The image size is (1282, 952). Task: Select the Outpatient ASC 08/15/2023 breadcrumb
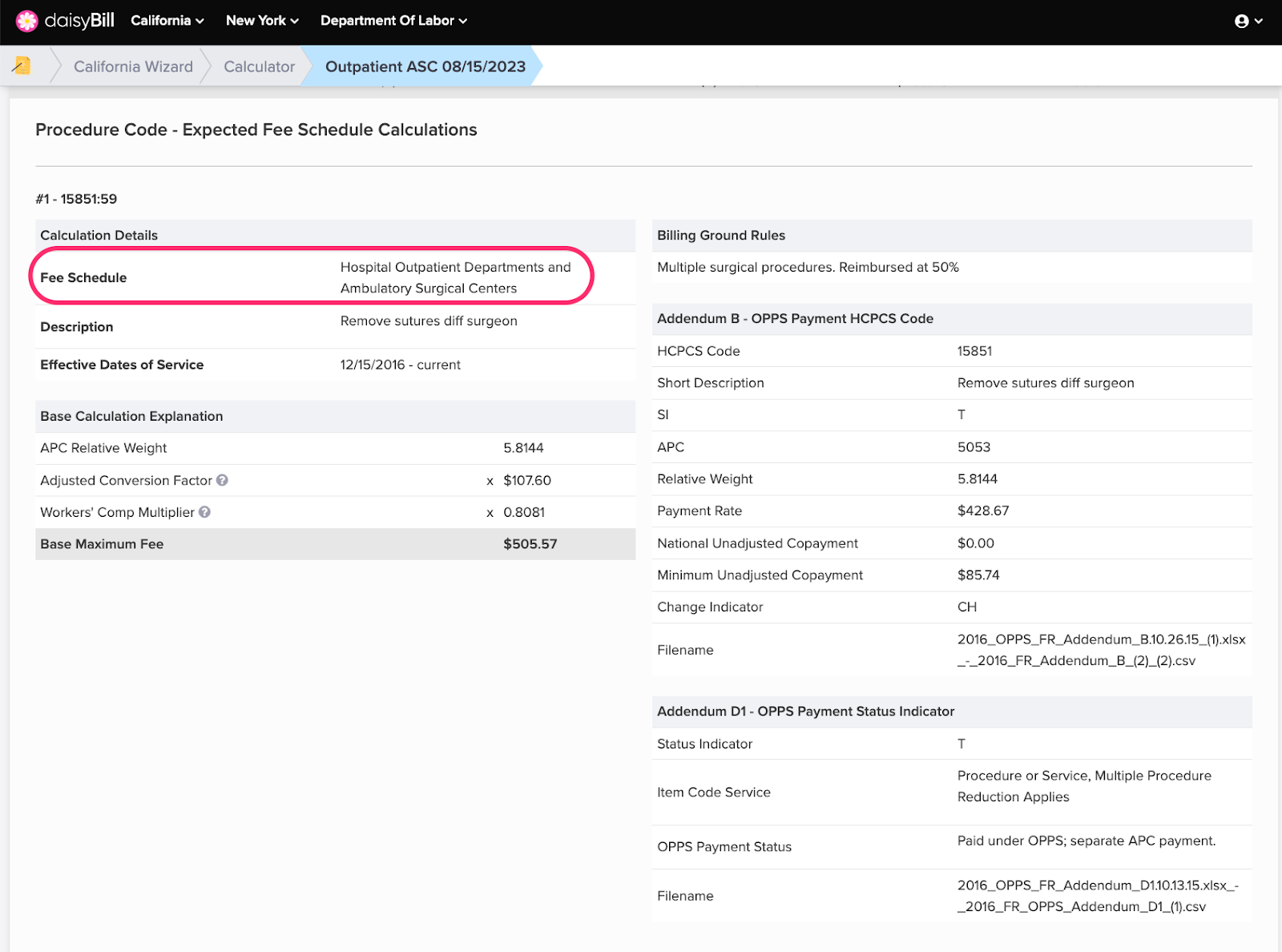pyautogui.click(x=425, y=67)
